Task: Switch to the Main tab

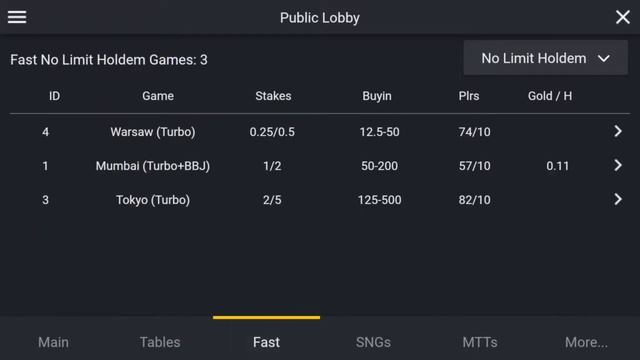Action: 53,342
